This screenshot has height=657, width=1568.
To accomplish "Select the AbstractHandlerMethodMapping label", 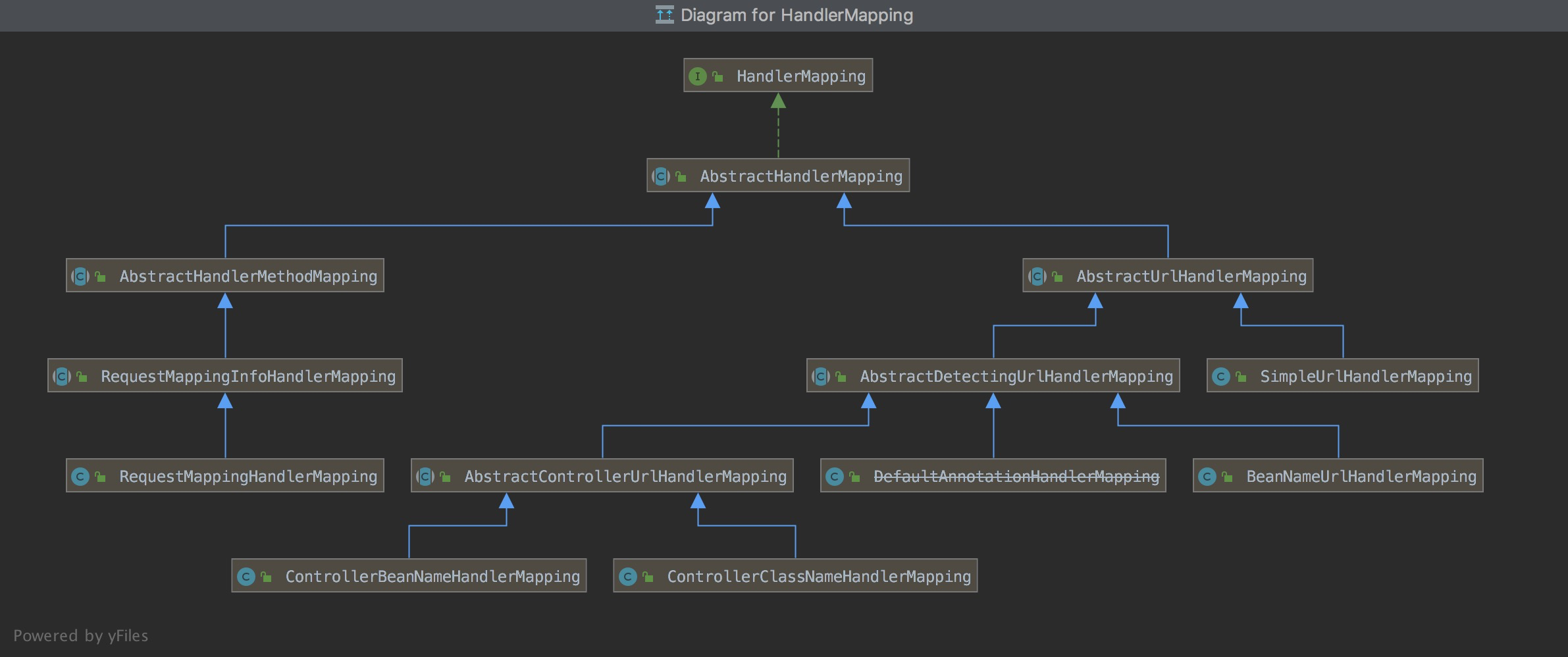I will coord(248,276).
